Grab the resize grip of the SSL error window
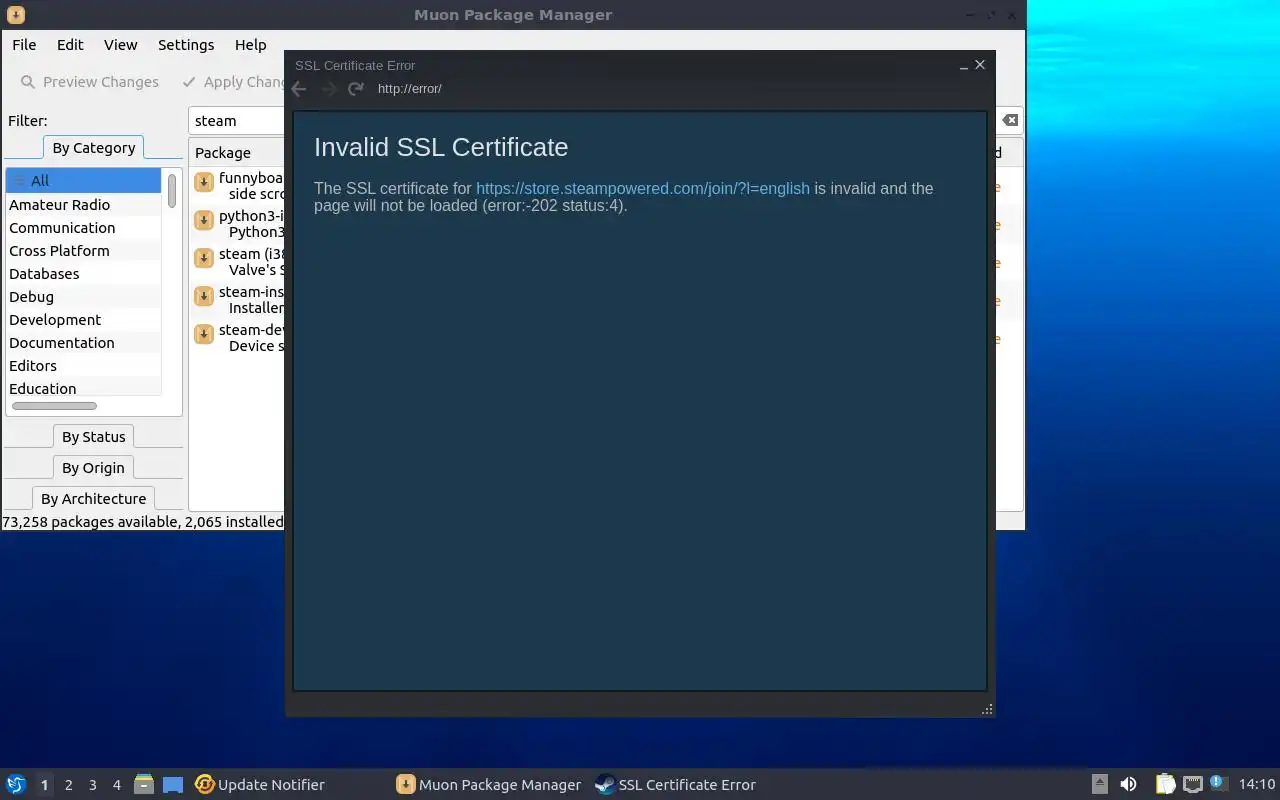Viewport: 1280px width, 800px height. [x=987, y=709]
